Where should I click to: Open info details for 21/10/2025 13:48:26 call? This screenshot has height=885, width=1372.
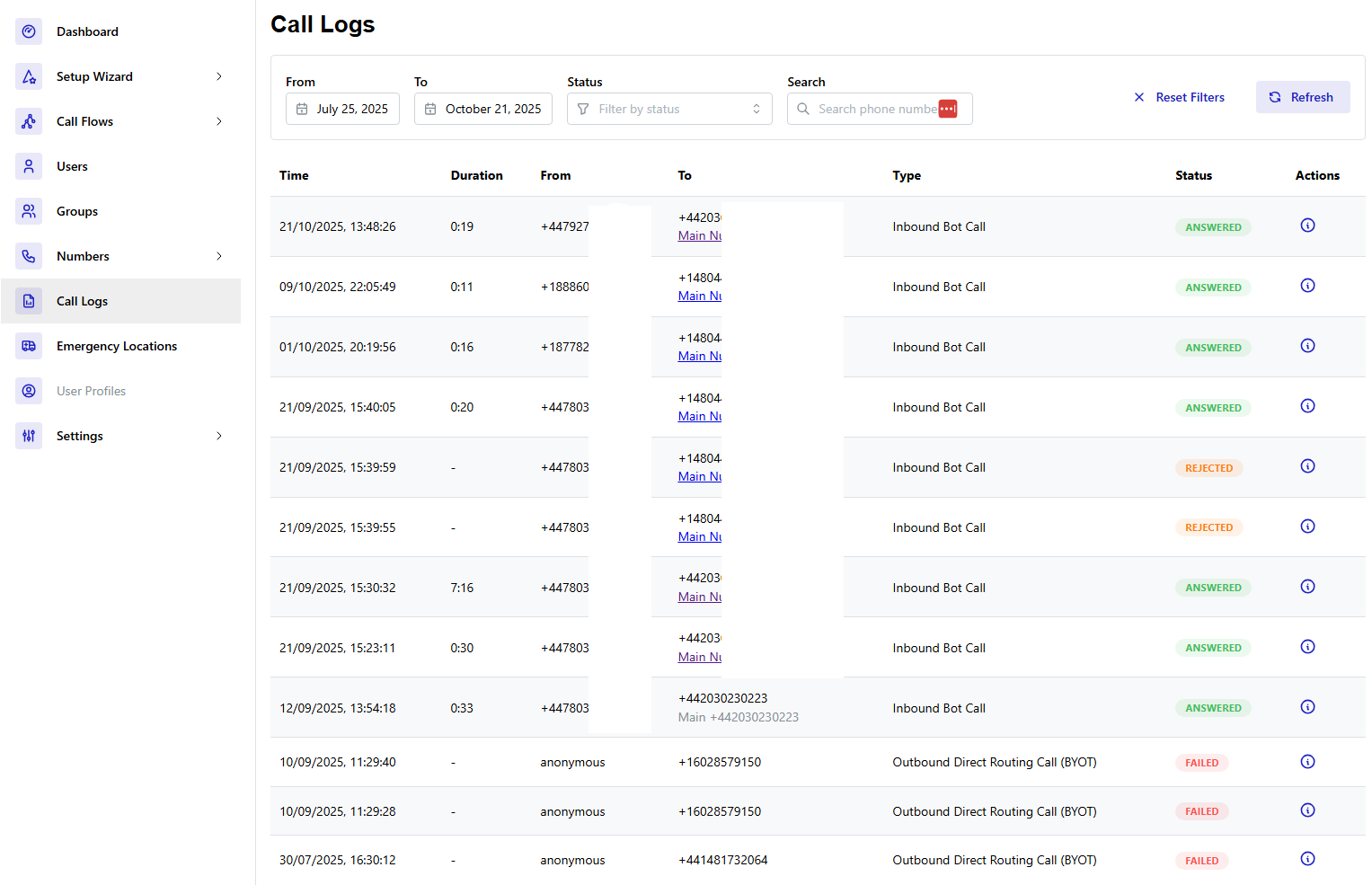pos(1307,226)
